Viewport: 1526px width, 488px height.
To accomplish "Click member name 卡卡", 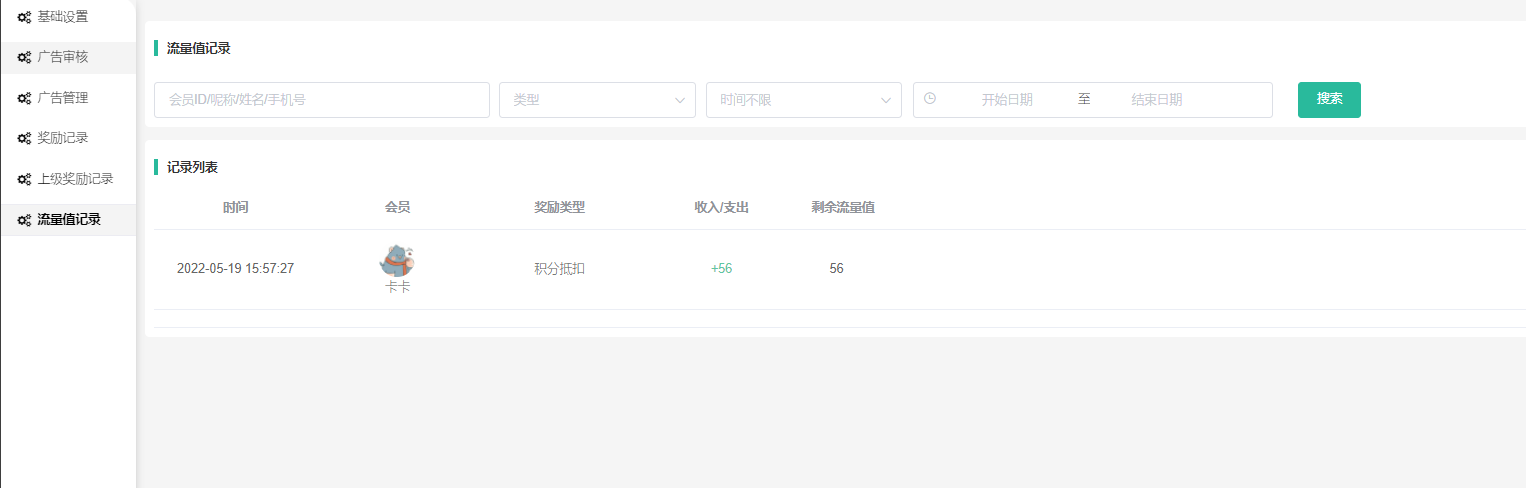I will pyautogui.click(x=398, y=287).
